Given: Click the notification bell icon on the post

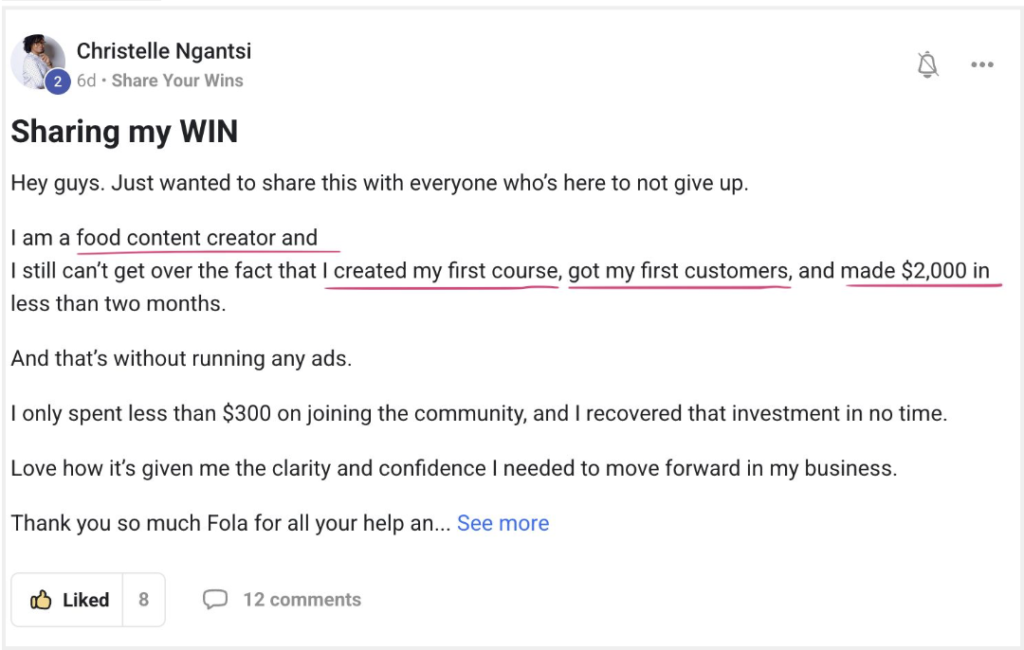Looking at the screenshot, I should 928,65.
